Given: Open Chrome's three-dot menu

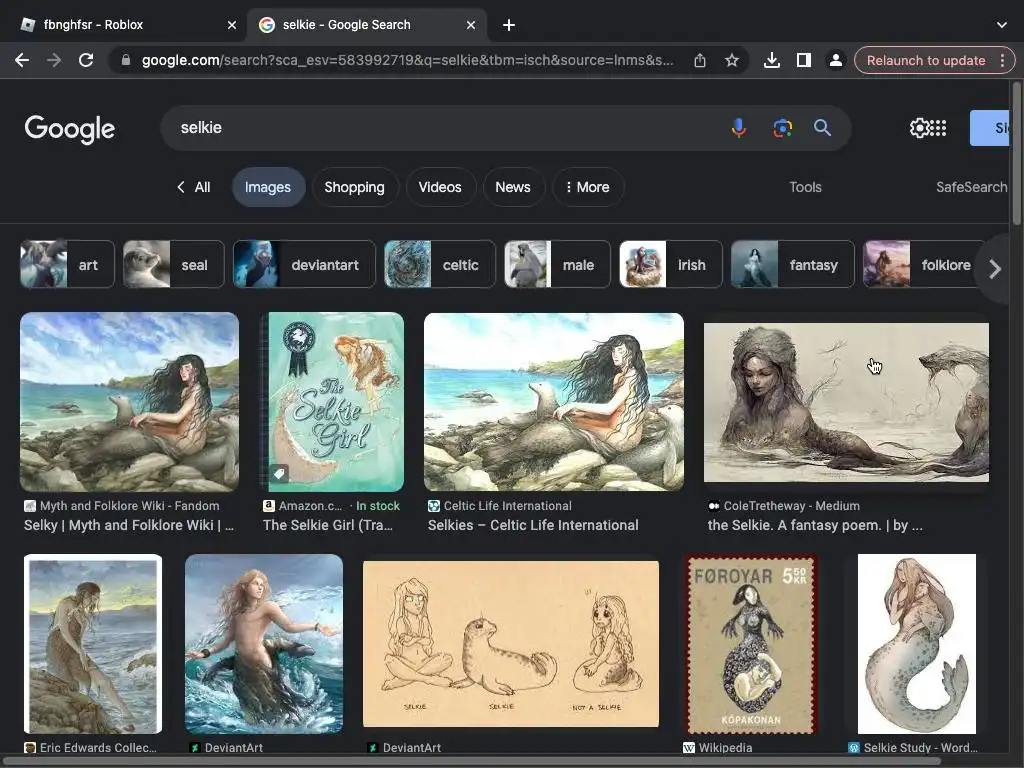Looking at the screenshot, I should [1002, 61].
